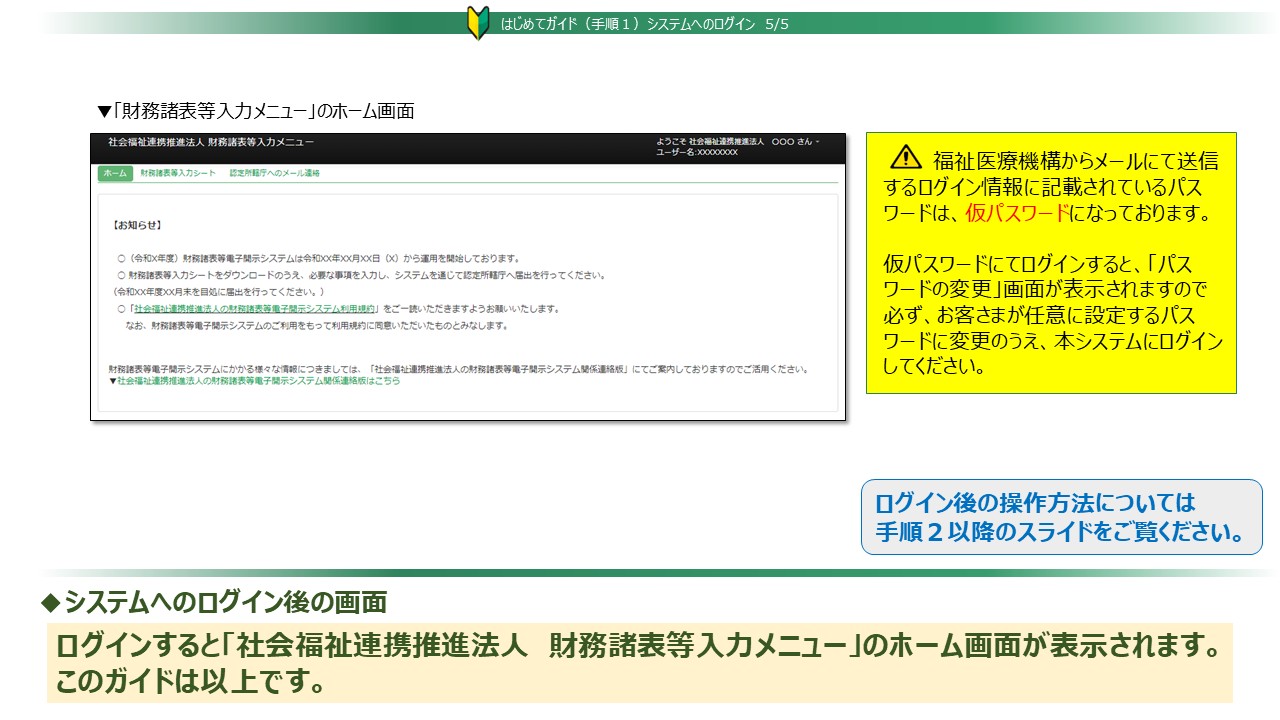Expand the ようこそ user account dropdown

(738, 142)
